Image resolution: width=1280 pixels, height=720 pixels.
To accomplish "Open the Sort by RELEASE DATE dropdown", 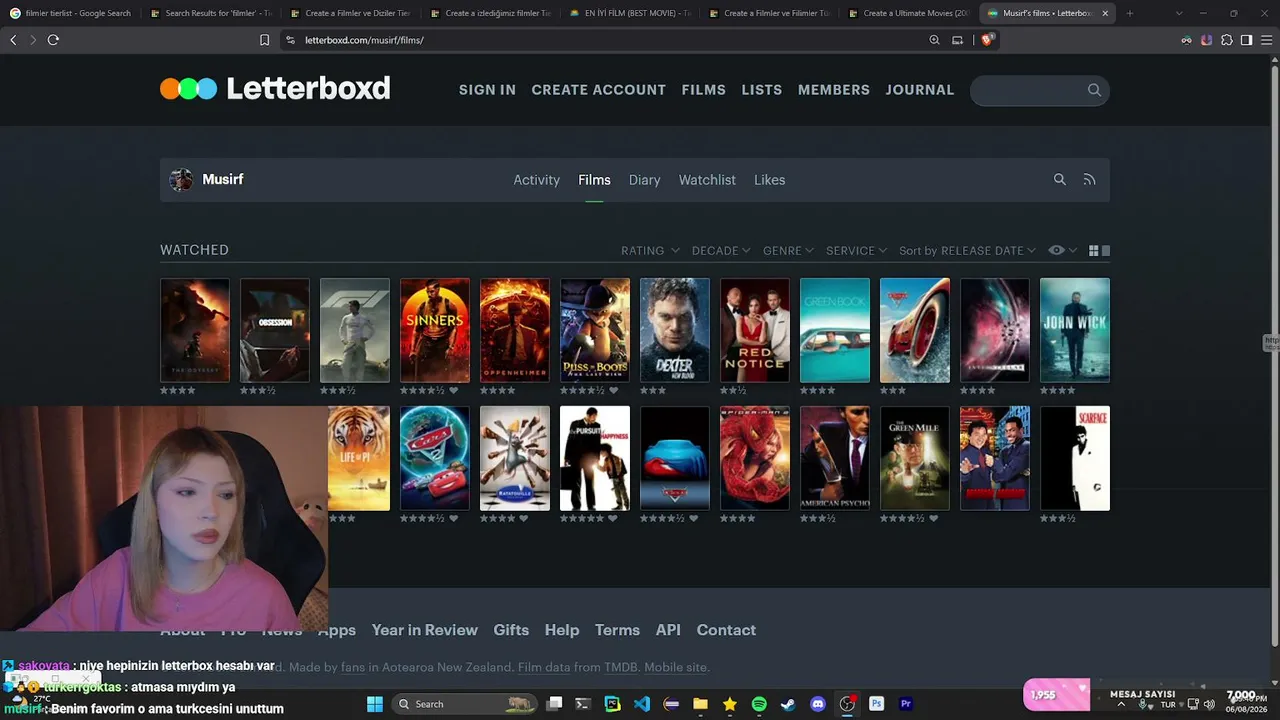I will pos(968,251).
